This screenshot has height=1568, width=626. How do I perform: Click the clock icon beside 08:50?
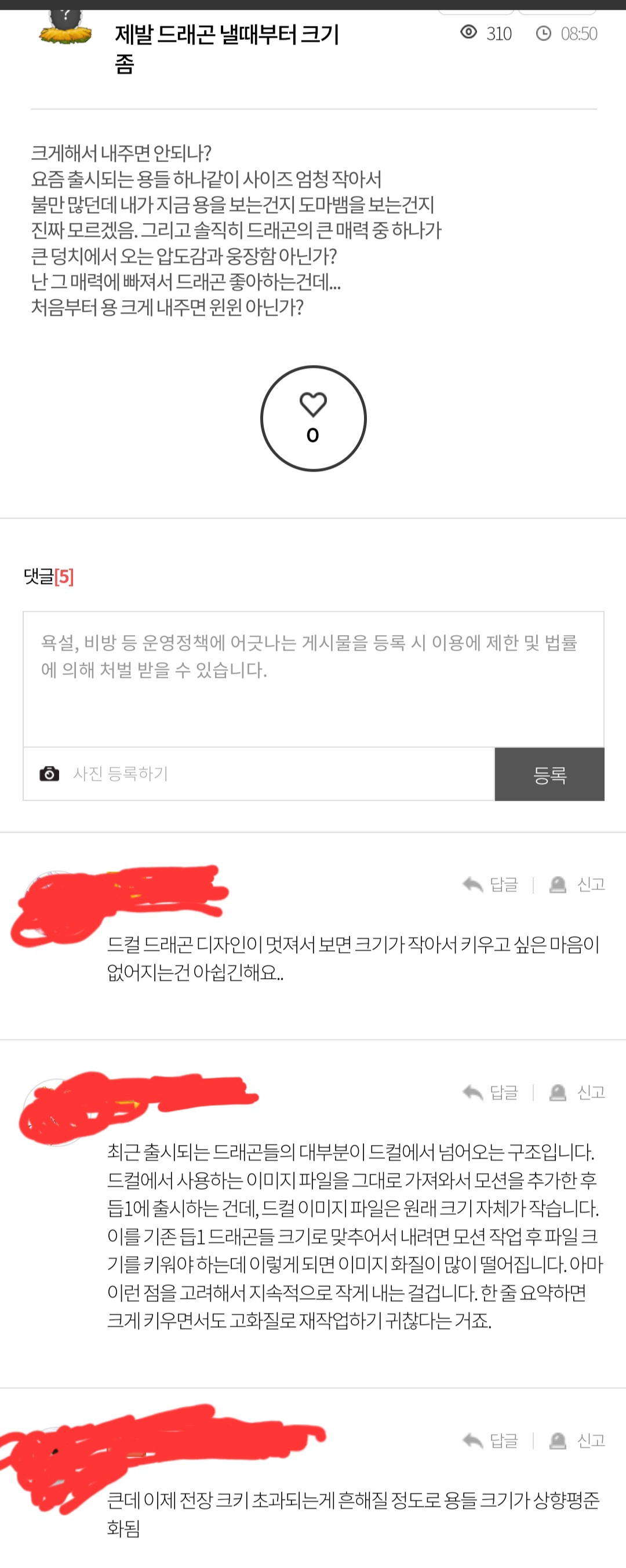543,33
